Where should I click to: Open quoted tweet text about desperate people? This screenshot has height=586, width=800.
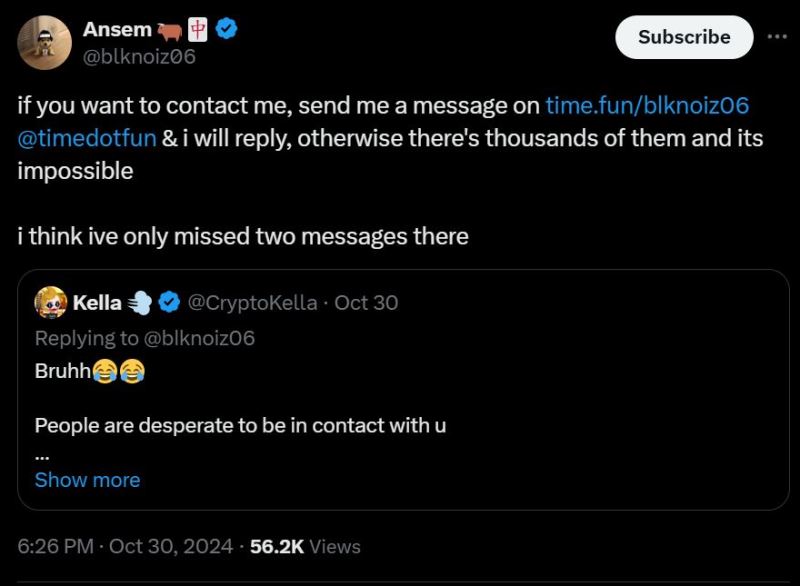click(240, 425)
